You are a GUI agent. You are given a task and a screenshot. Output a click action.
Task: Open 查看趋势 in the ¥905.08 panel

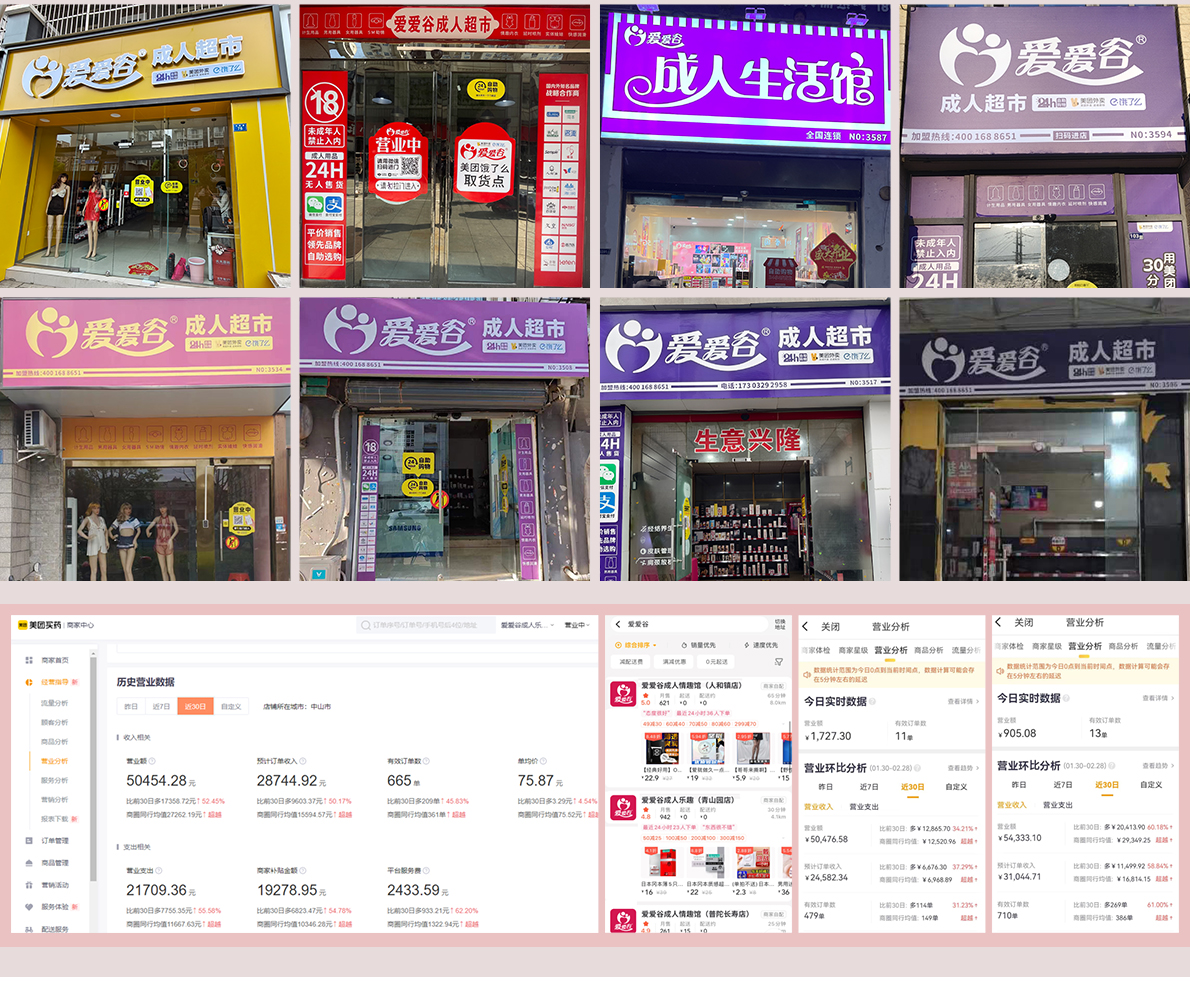click(x=1157, y=766)
